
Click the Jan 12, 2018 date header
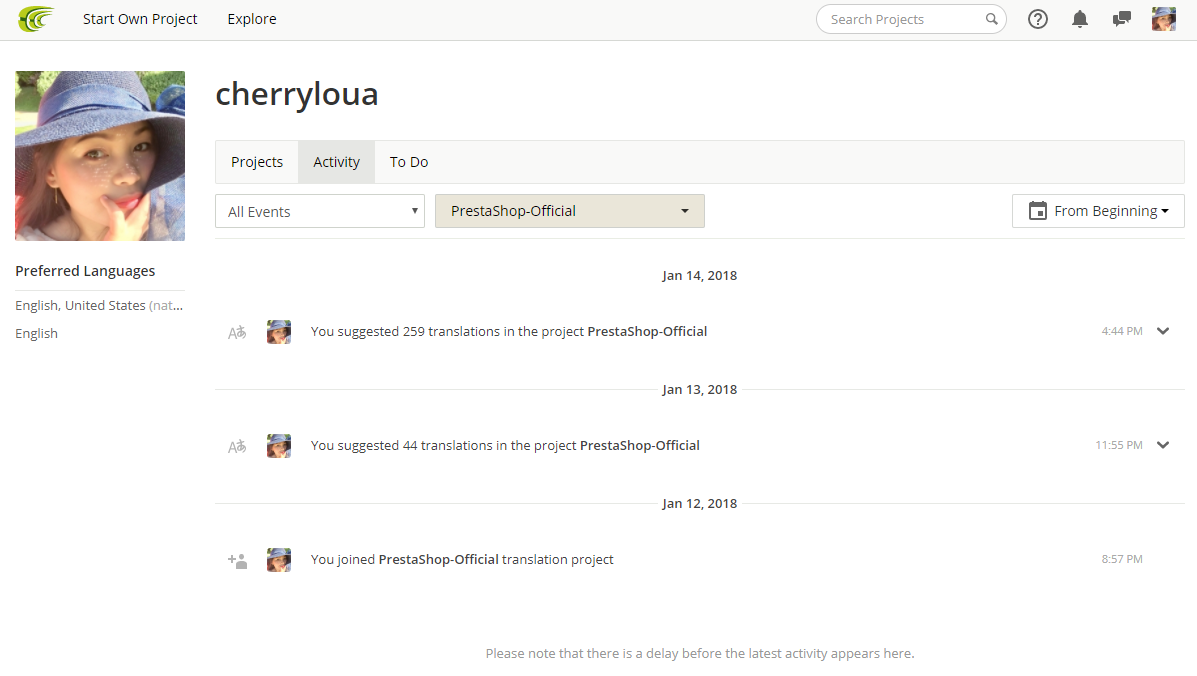point(699,504)
